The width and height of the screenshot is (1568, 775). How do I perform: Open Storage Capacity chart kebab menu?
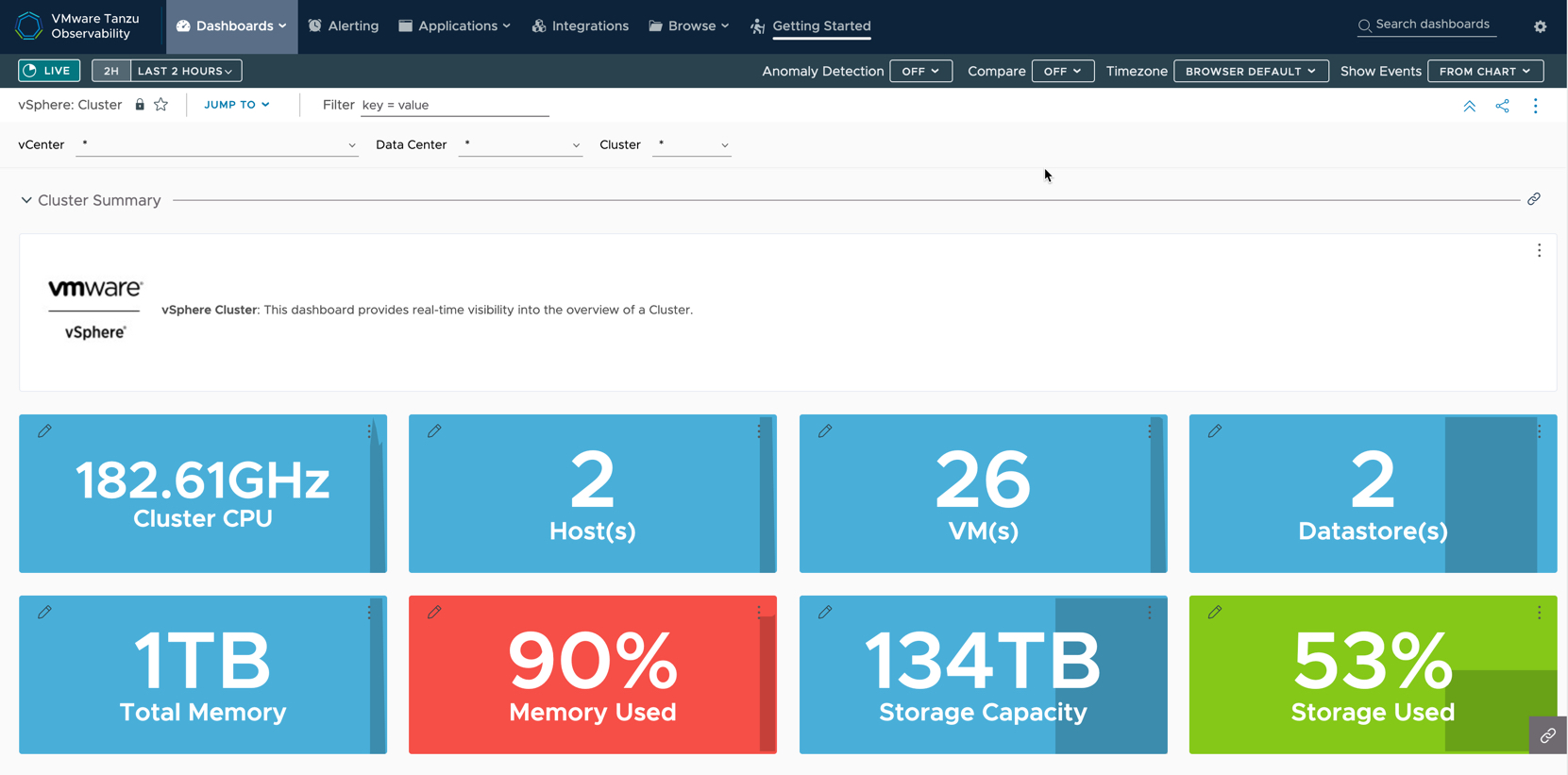tap(1150, 612)
